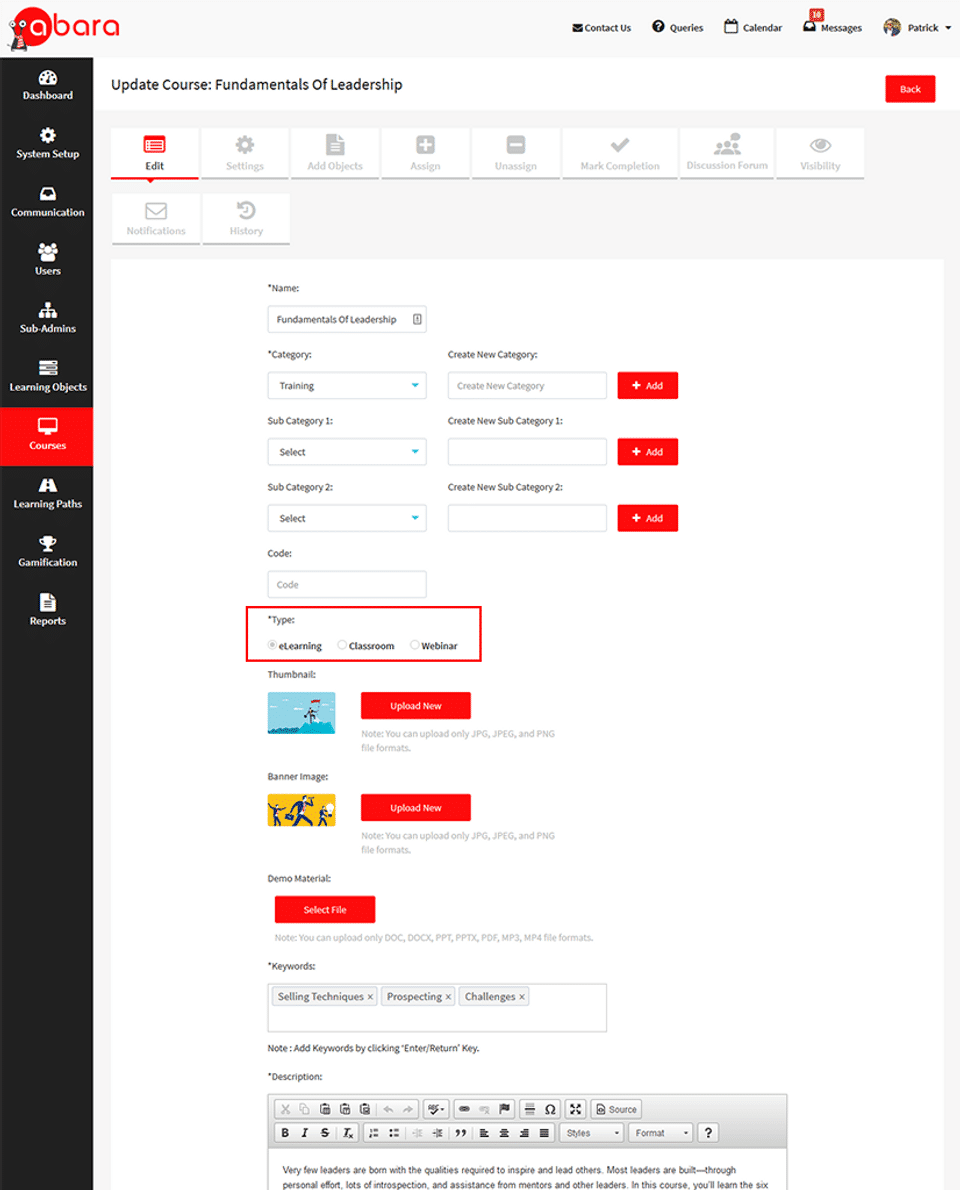Switch to the Settings tab

[x=244, y=153]
